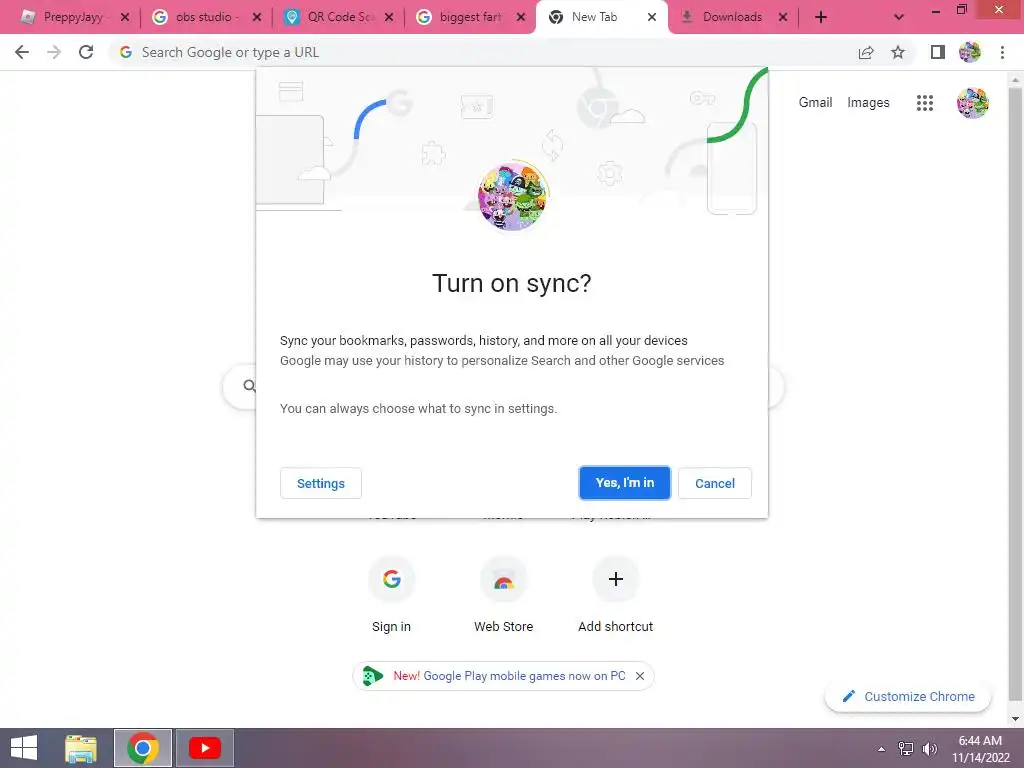Image resolution: width=1024 pixels, height=768 pixels.
Task: Click the Google search box magnifier icon
Action: (x=249, y=386)
